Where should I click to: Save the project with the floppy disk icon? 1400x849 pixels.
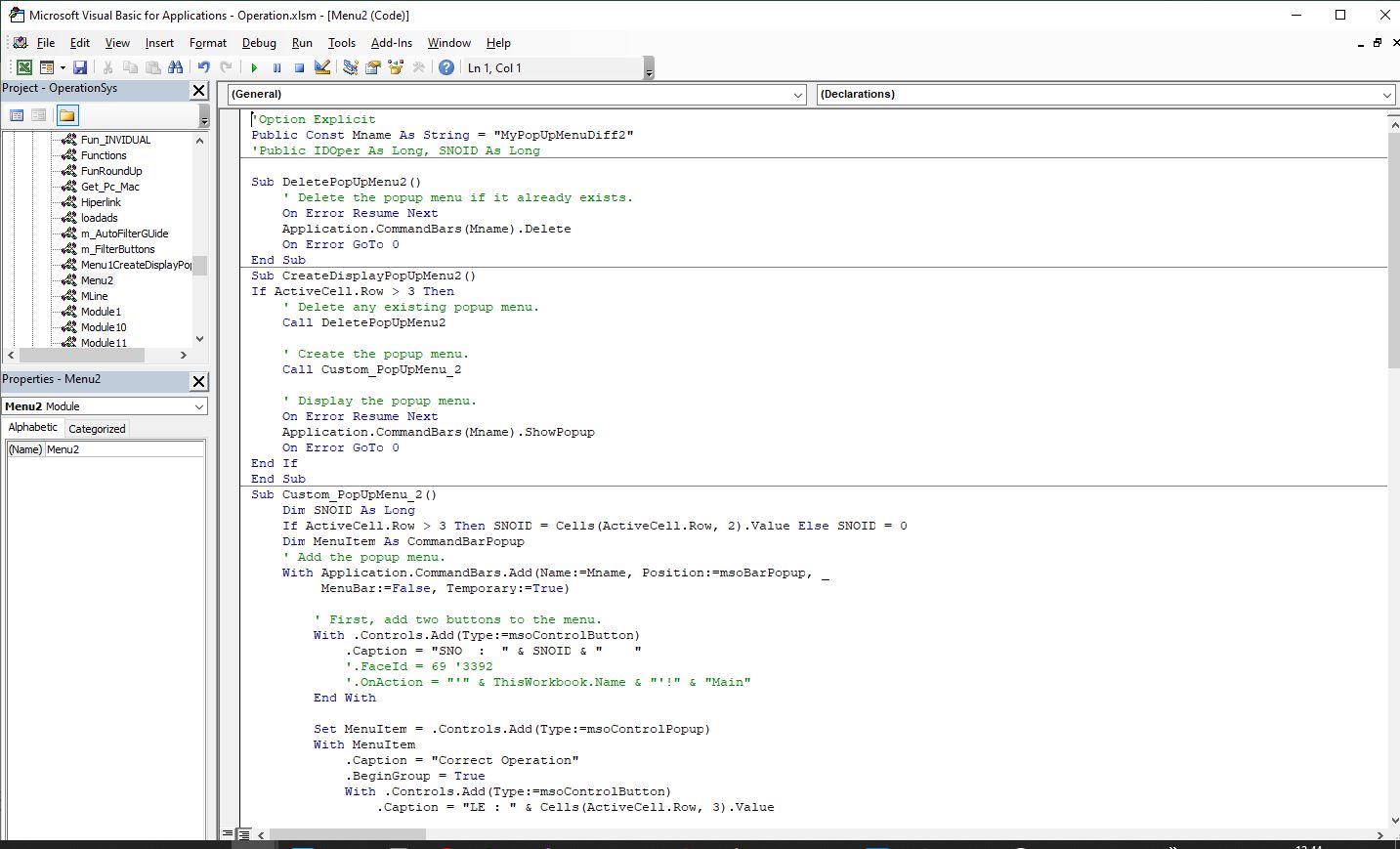click(80, 67)
